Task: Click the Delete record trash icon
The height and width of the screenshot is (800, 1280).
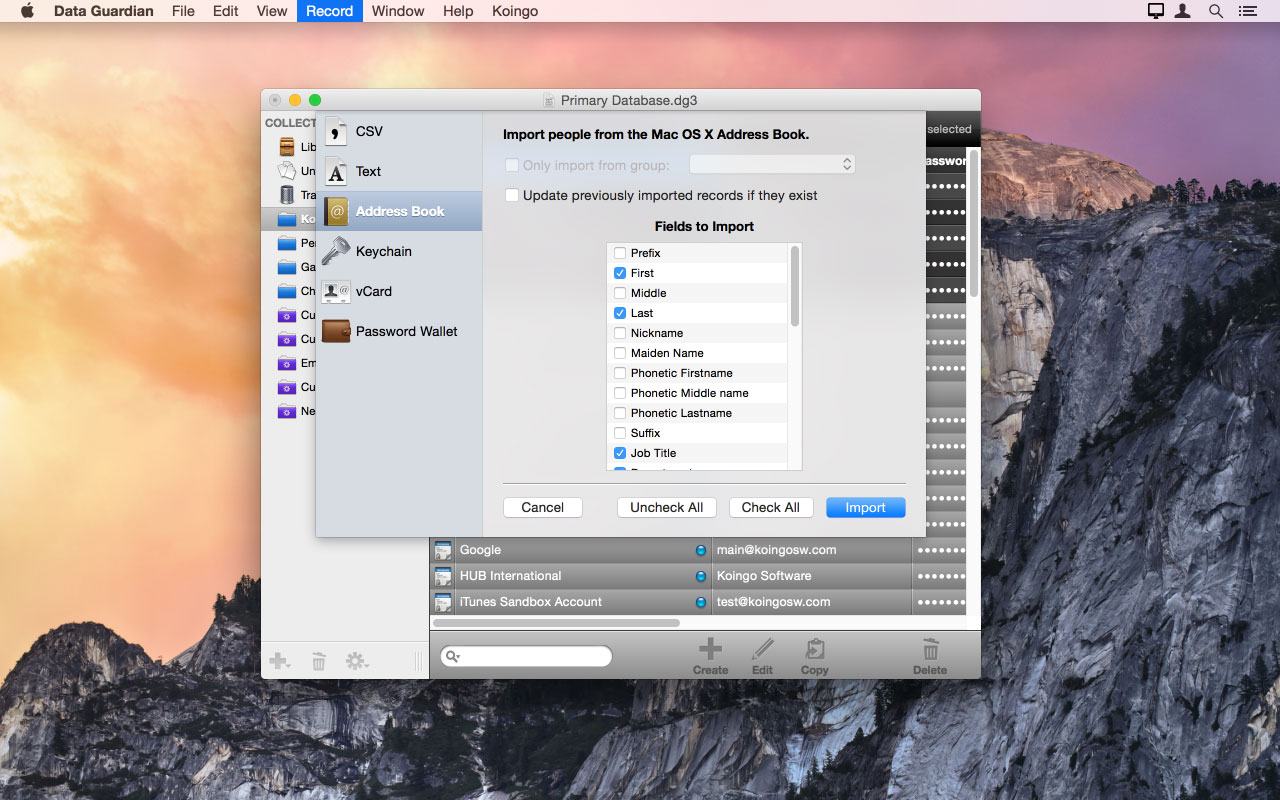Action: pyautogui.click(x=930, y=656)
